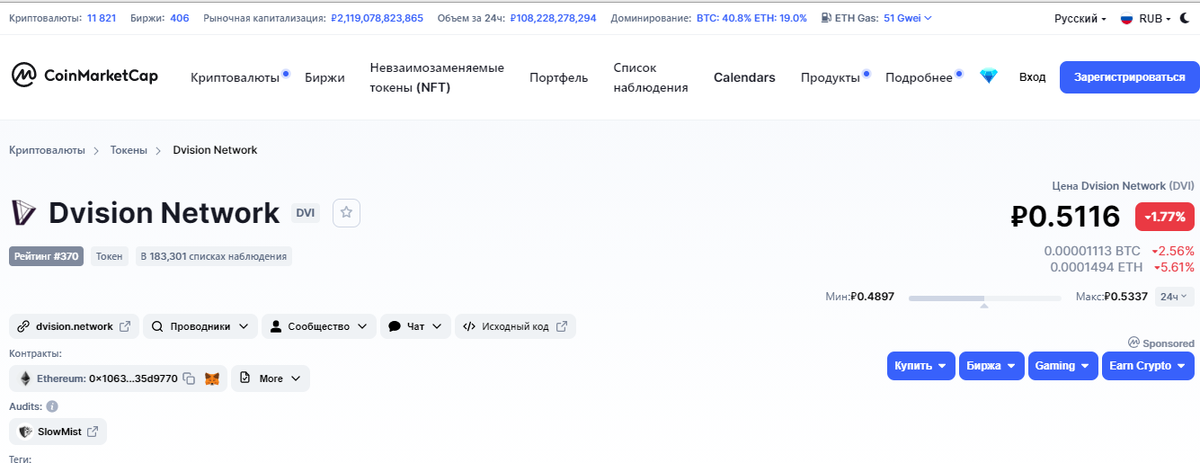Add Dvision Network to watchlist star
The image size is (1200, 463).
[346, 213]
